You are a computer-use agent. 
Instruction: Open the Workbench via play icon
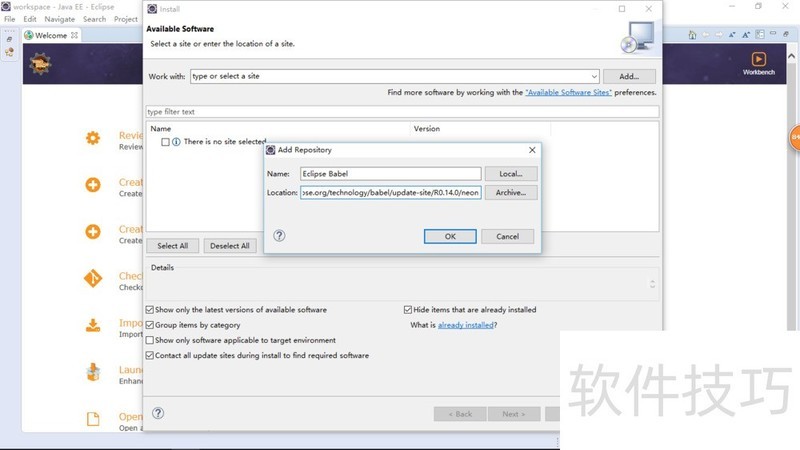coord(759,59)
